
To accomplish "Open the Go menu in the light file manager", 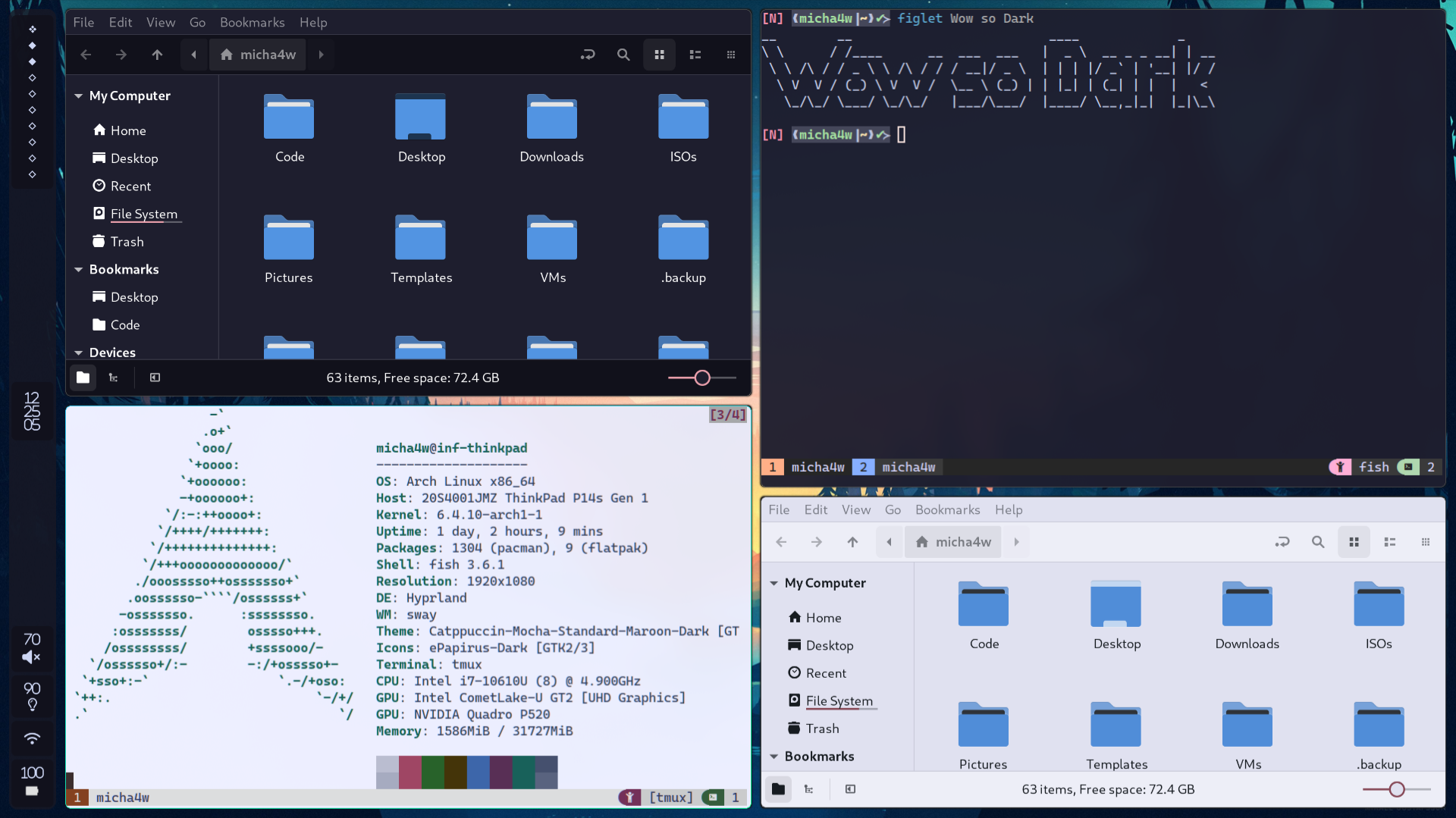I will coord(893,509).
